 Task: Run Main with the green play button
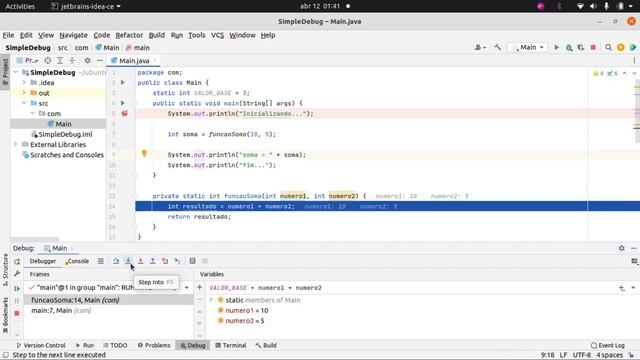(x=556, y=48)
